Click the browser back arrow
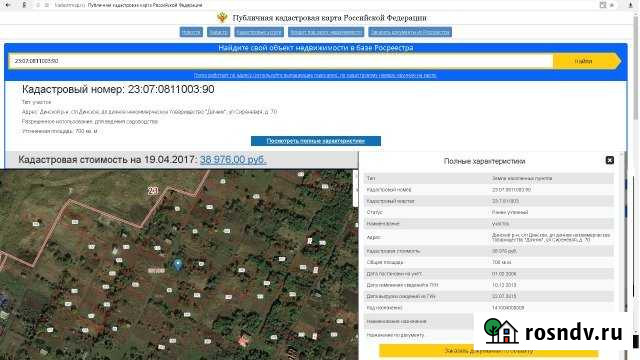 pos(8,5)
